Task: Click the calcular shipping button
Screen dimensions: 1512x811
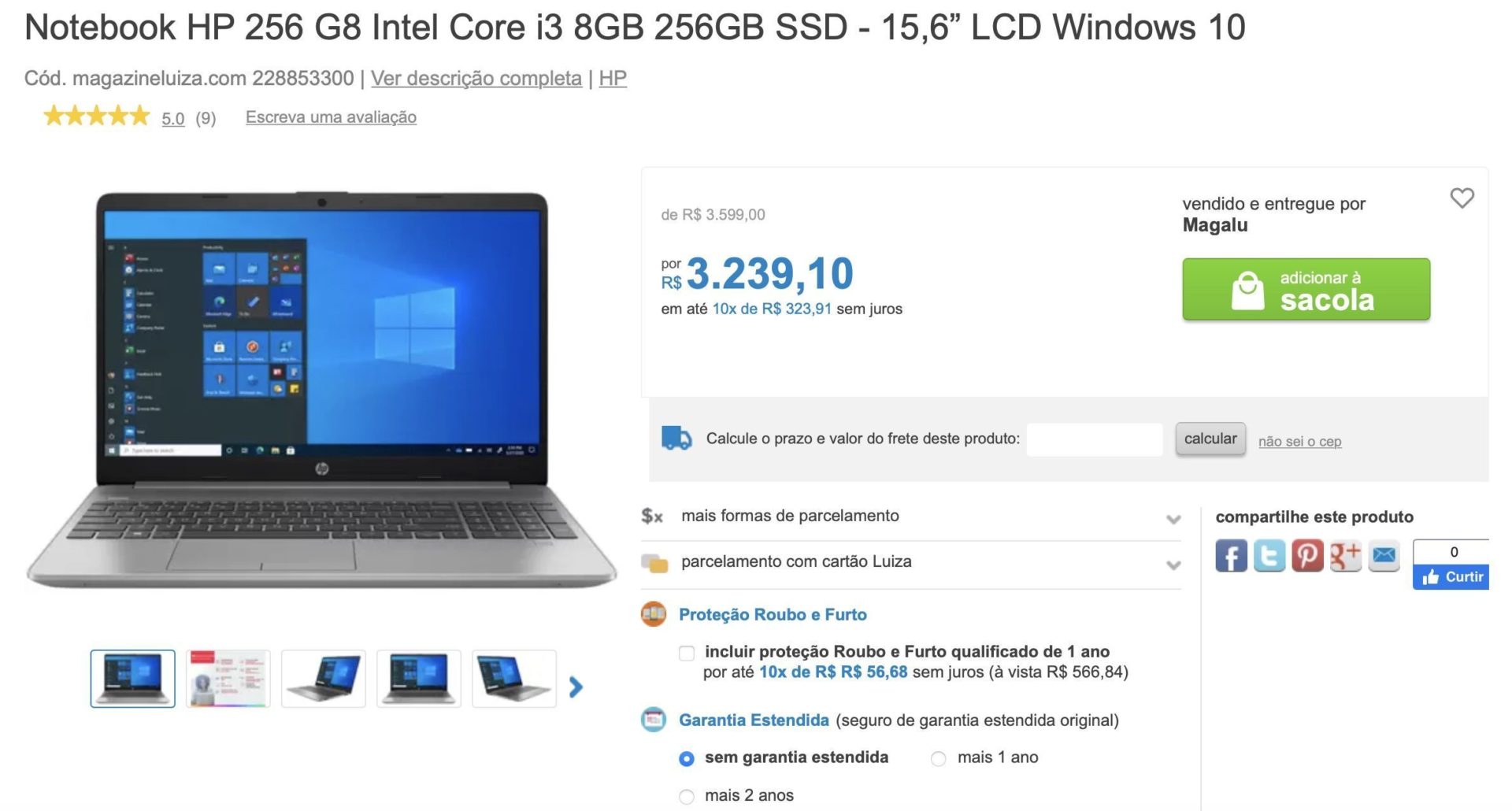Action: tap(1210, 439)
